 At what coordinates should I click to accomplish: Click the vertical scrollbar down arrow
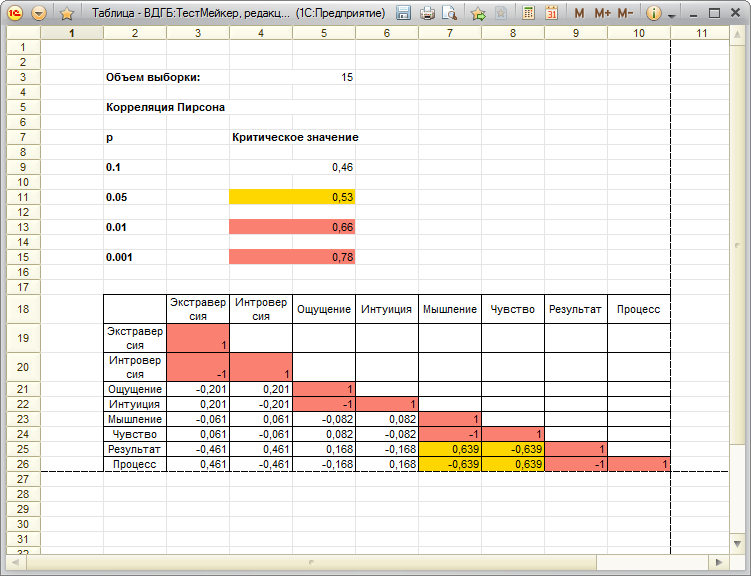(x=737, y=543)
